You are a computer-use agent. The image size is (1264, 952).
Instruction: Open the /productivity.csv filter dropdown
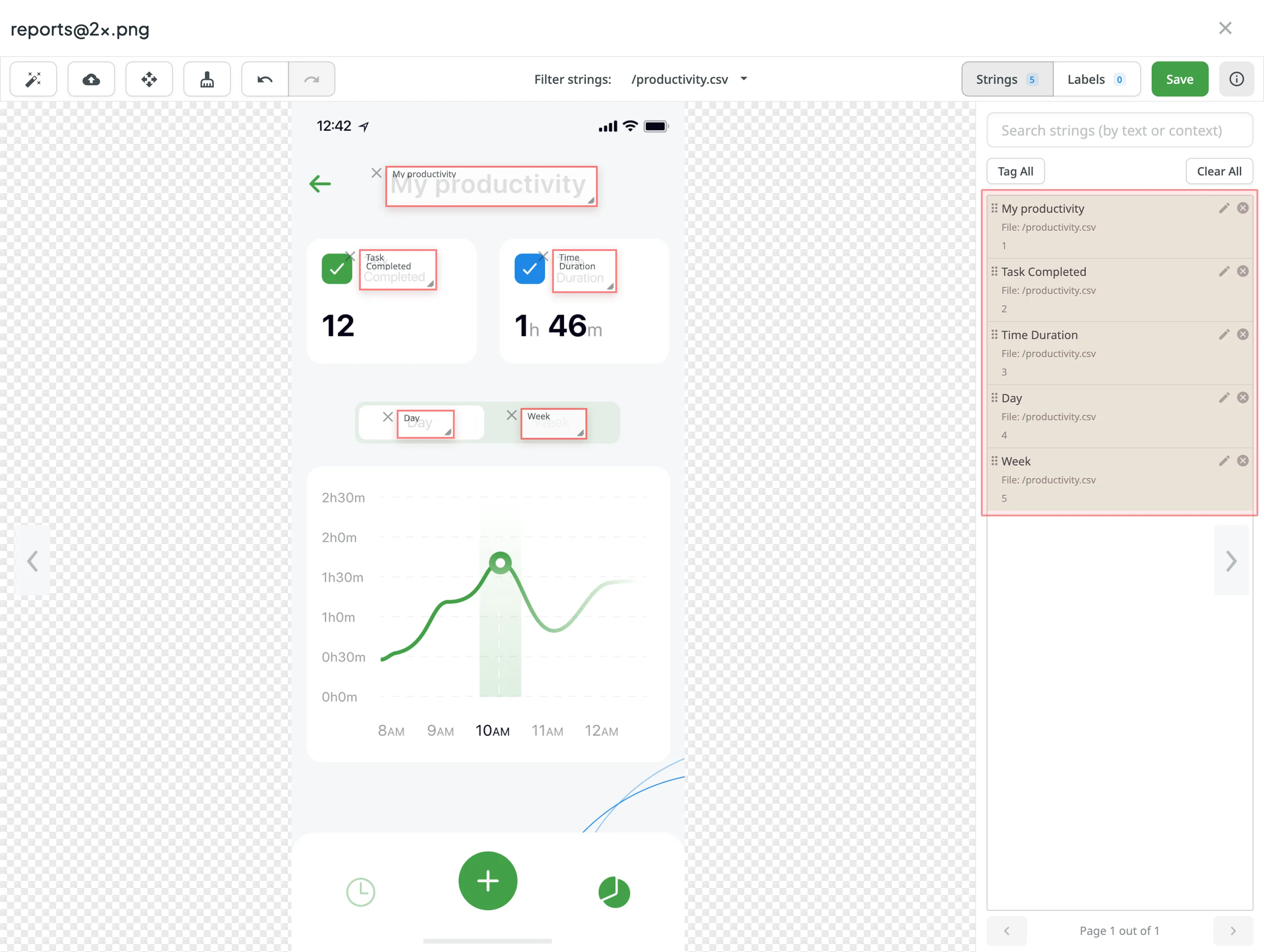click(x=688, y=79)
